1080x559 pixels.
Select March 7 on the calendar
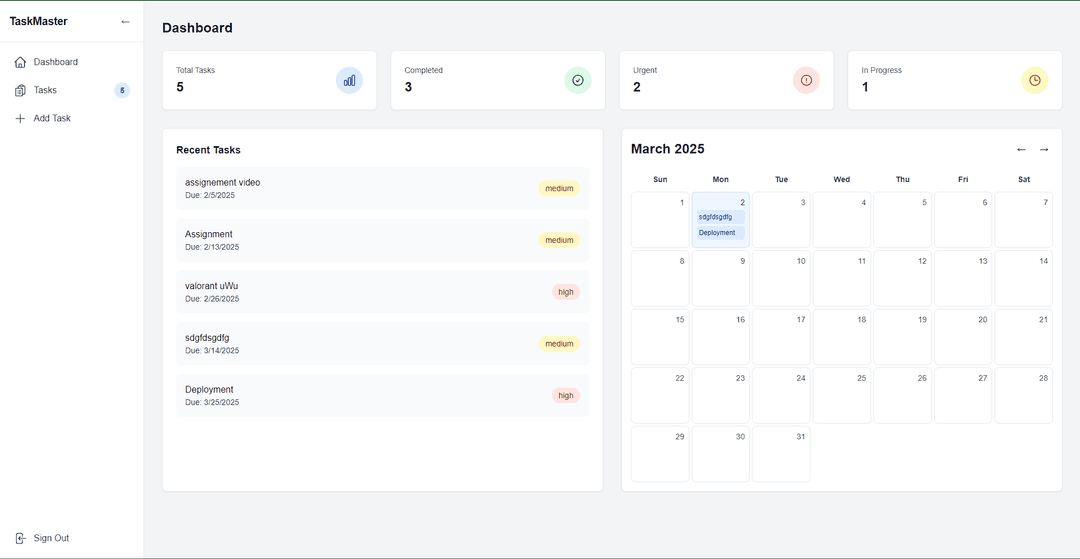[x=1024, y=220]
